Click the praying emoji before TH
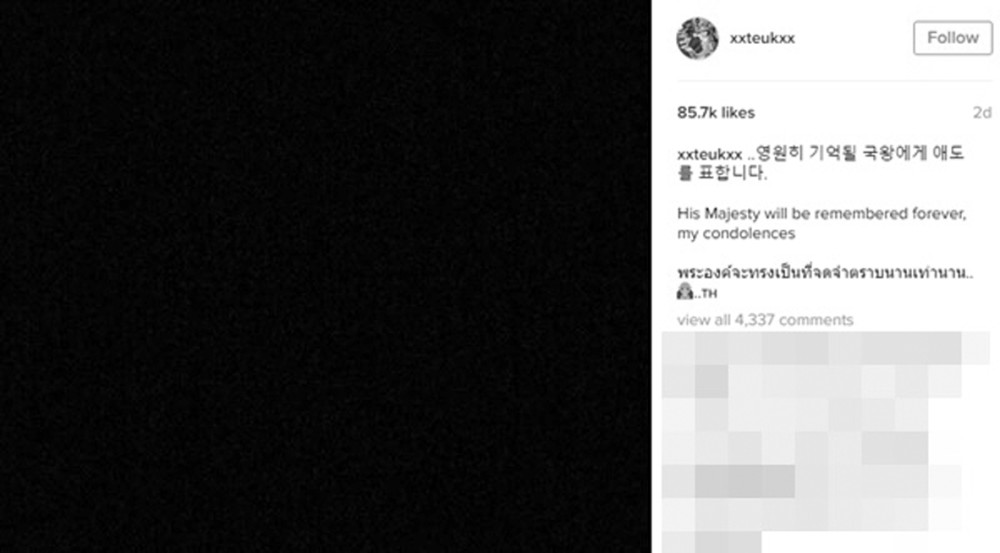This screenshot has height=553, width=1000. tap(685, 292)
